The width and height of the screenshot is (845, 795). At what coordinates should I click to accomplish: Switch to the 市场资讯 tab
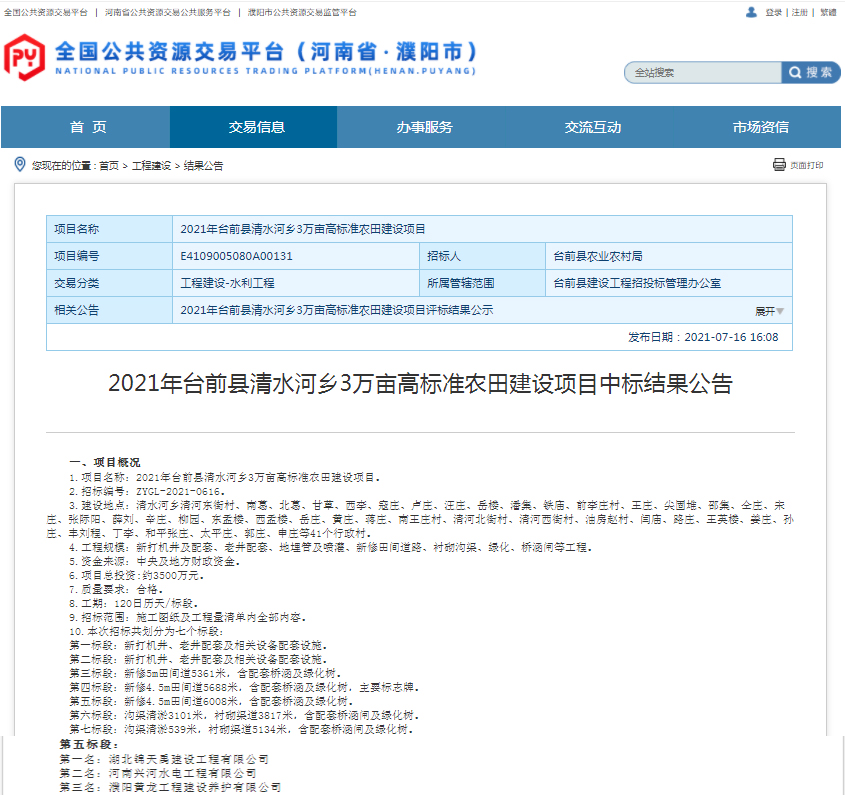[x=760, y=127]
